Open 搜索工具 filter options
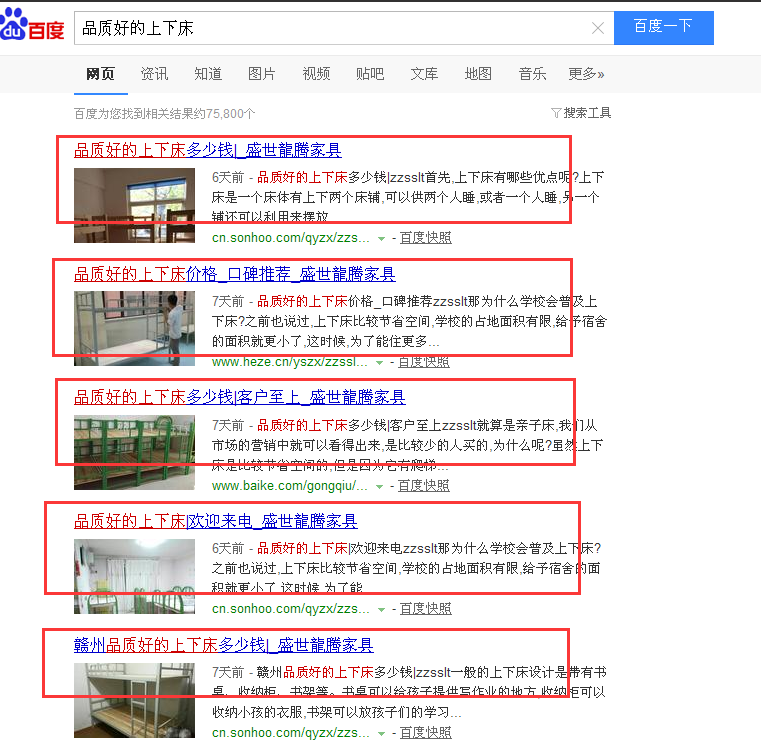 click(587, 113)
